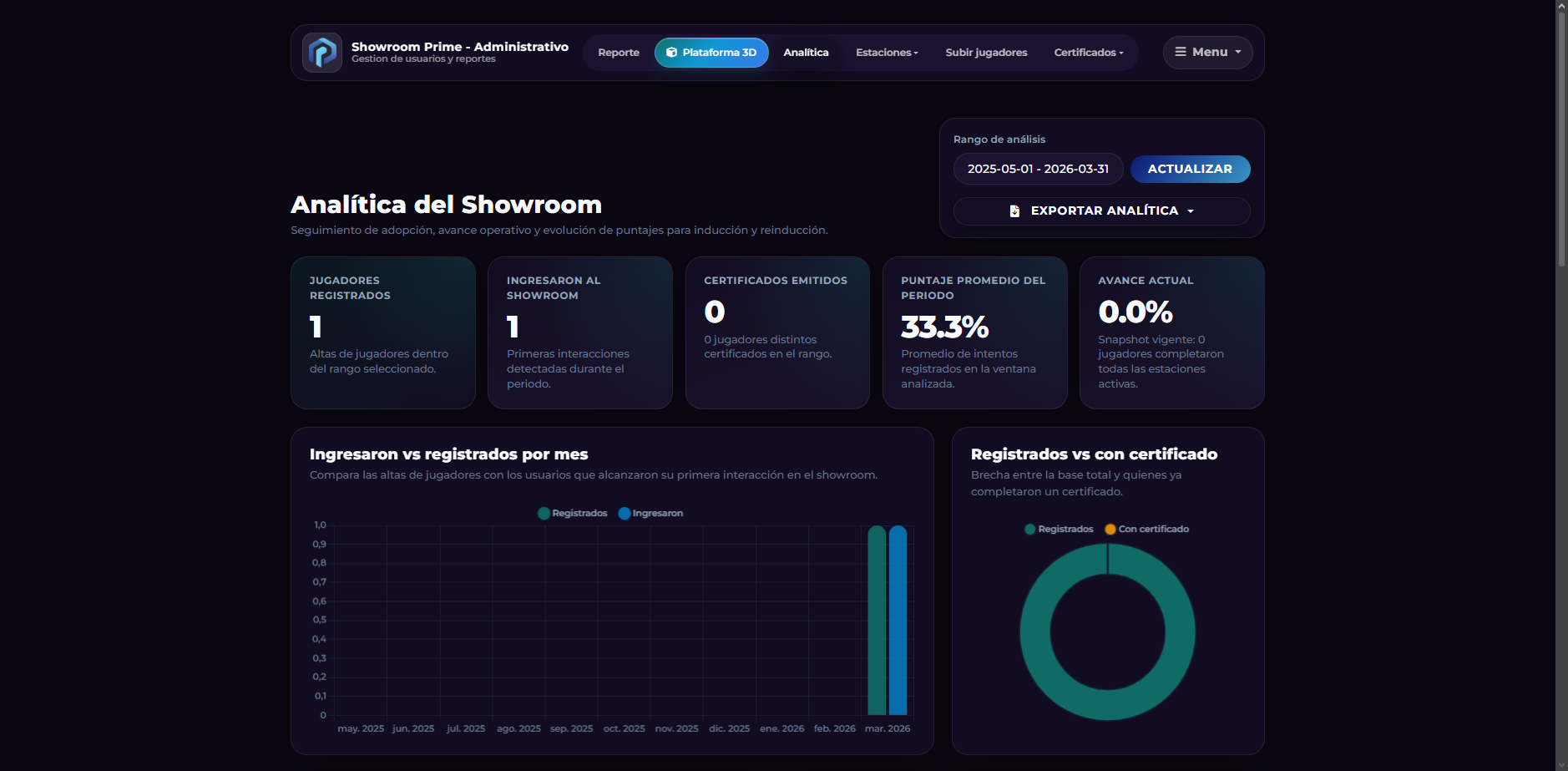
Task: Click the date range input field
Action: (1038, 169)
